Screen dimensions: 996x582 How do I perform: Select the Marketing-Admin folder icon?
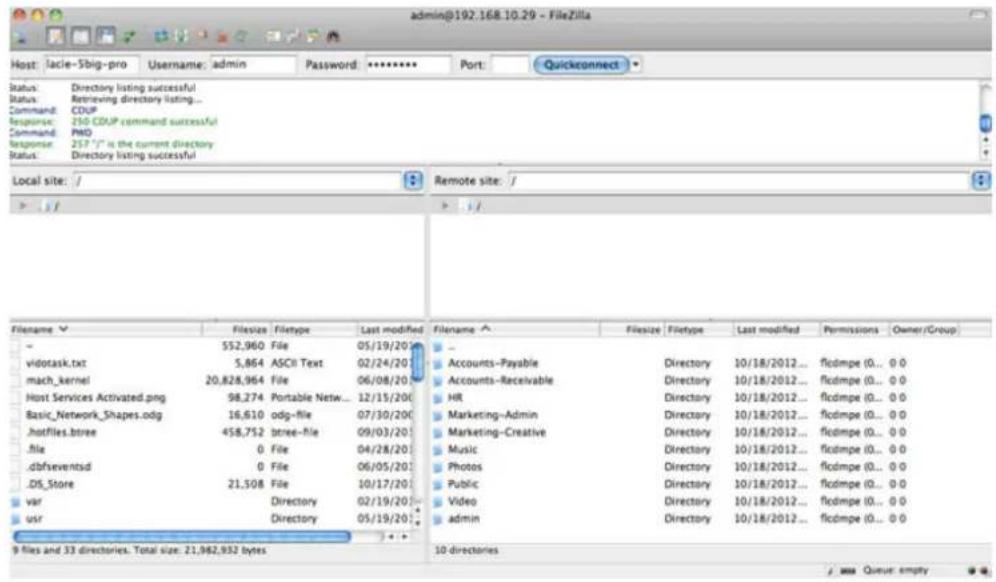[438, 416]
